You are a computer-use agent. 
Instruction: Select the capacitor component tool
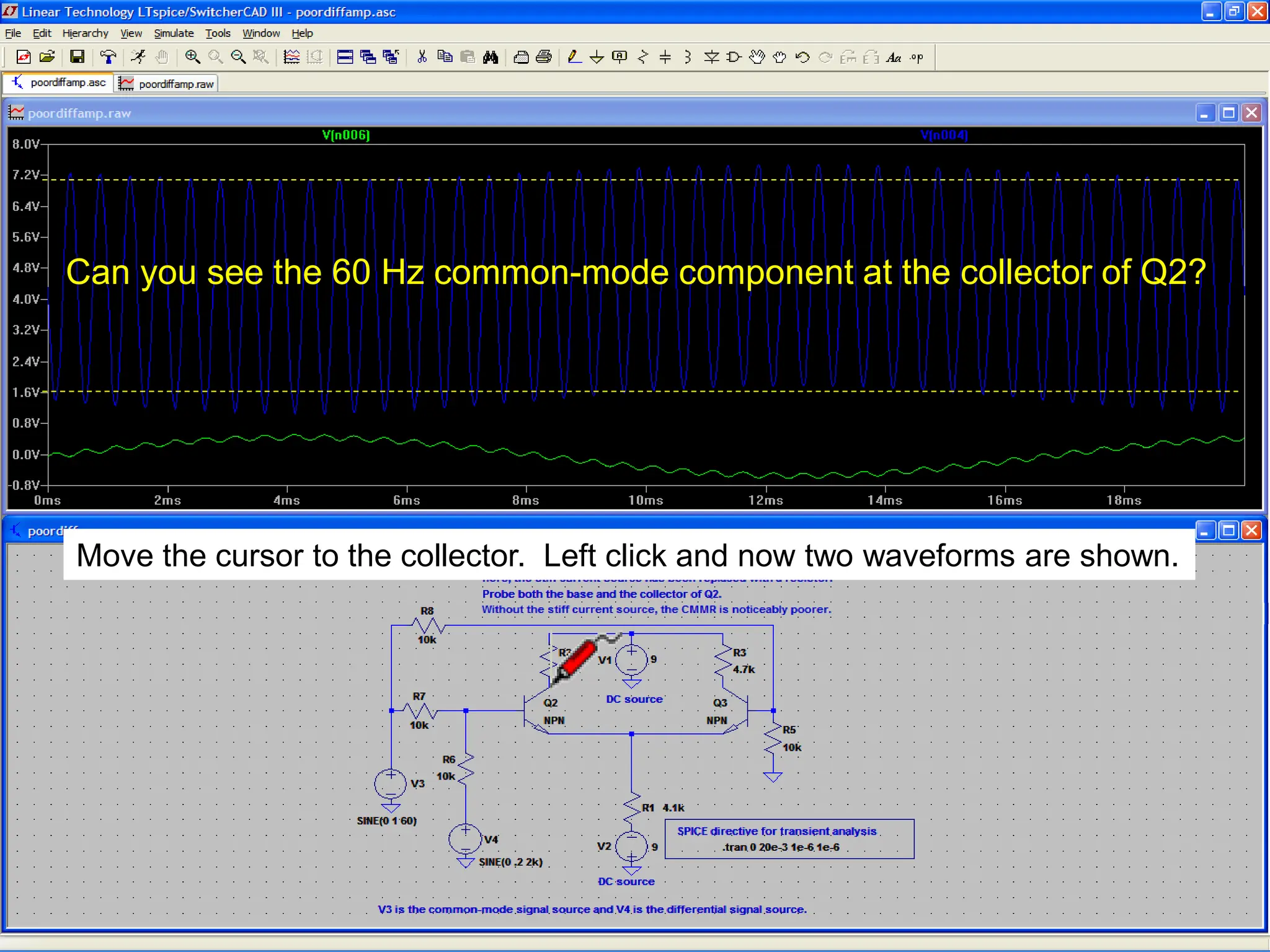665,58
